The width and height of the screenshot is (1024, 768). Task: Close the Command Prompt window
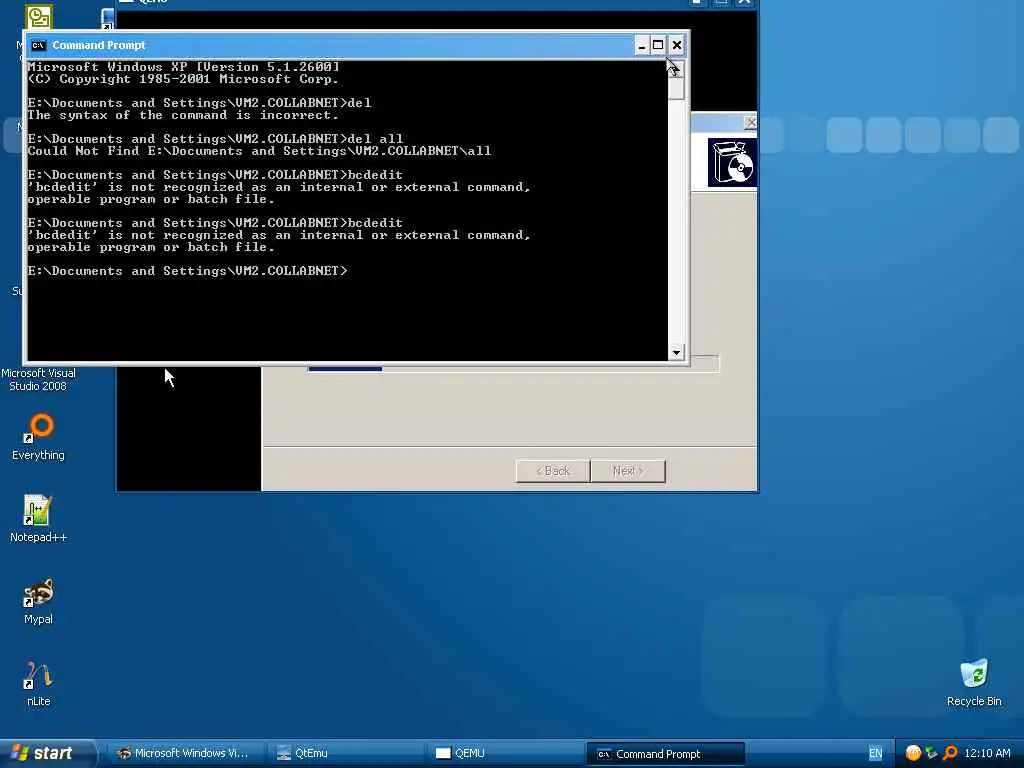click(x=677, y=45)
